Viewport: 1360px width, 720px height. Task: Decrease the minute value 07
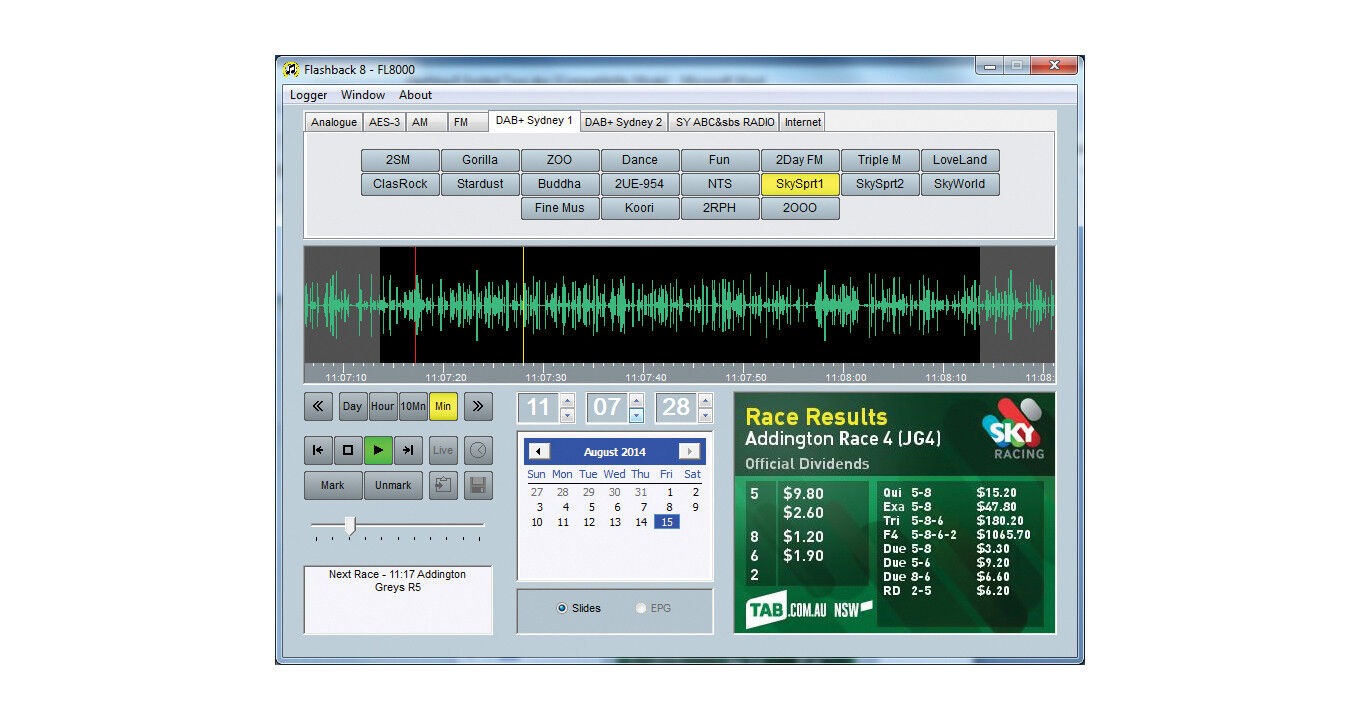click(x=636, y=415)
